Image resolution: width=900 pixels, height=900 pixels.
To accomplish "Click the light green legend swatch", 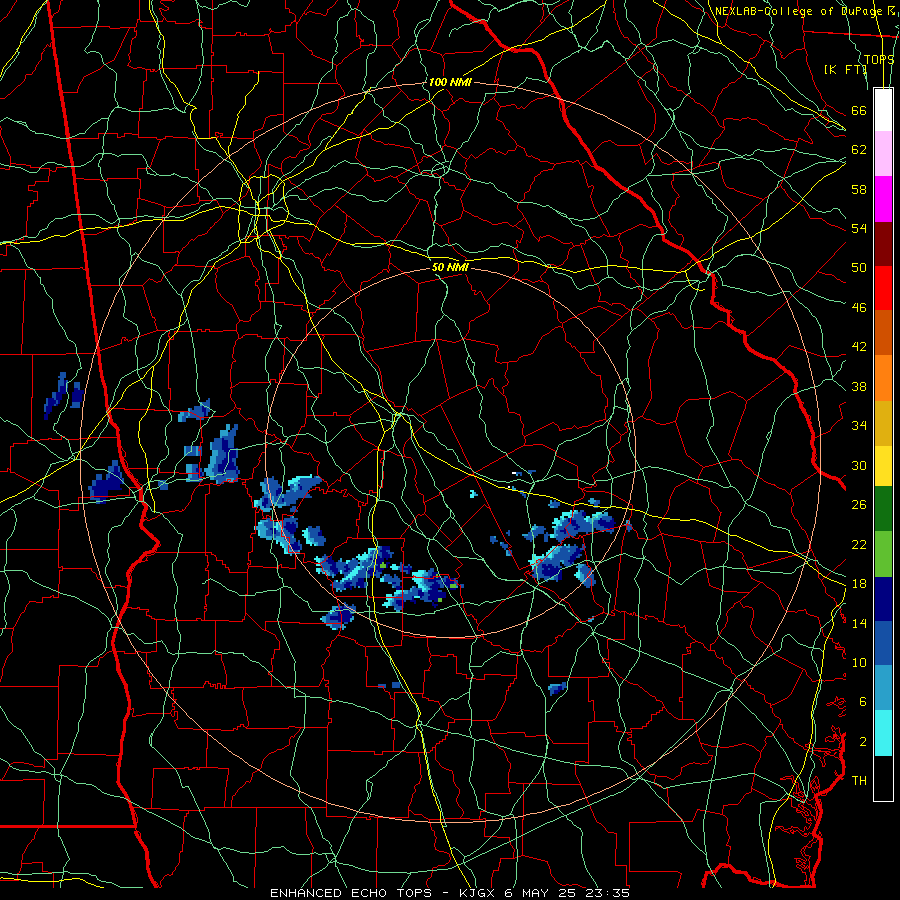I will click(883, 554).
